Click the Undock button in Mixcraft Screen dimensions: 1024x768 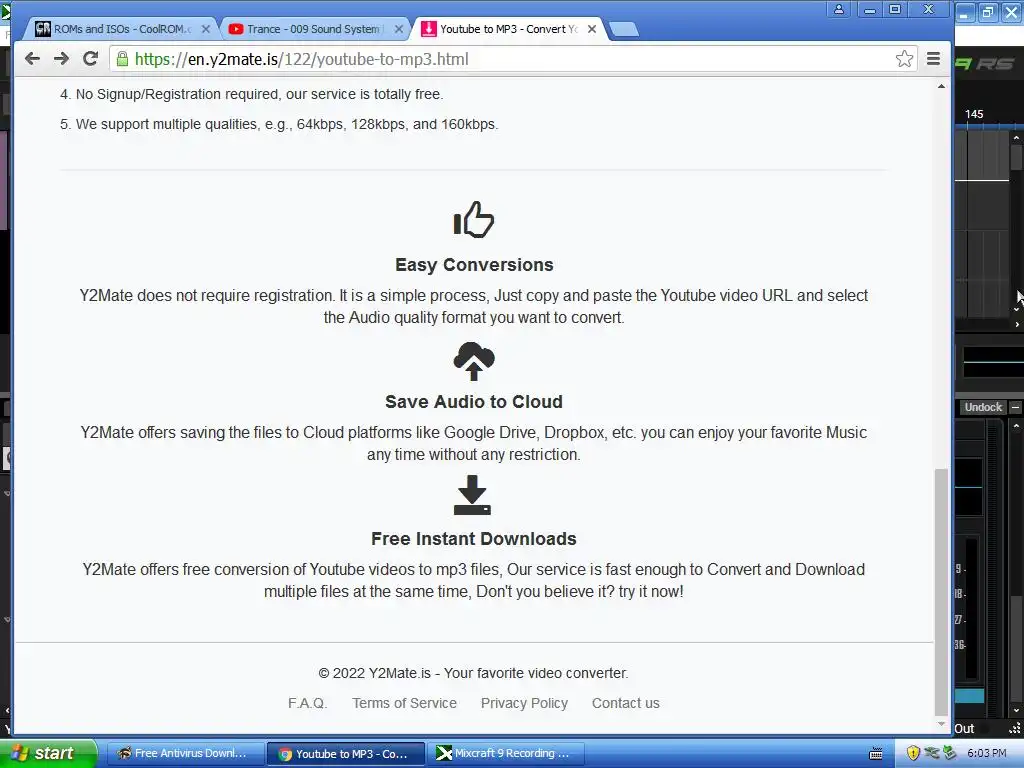pos(983,407)
